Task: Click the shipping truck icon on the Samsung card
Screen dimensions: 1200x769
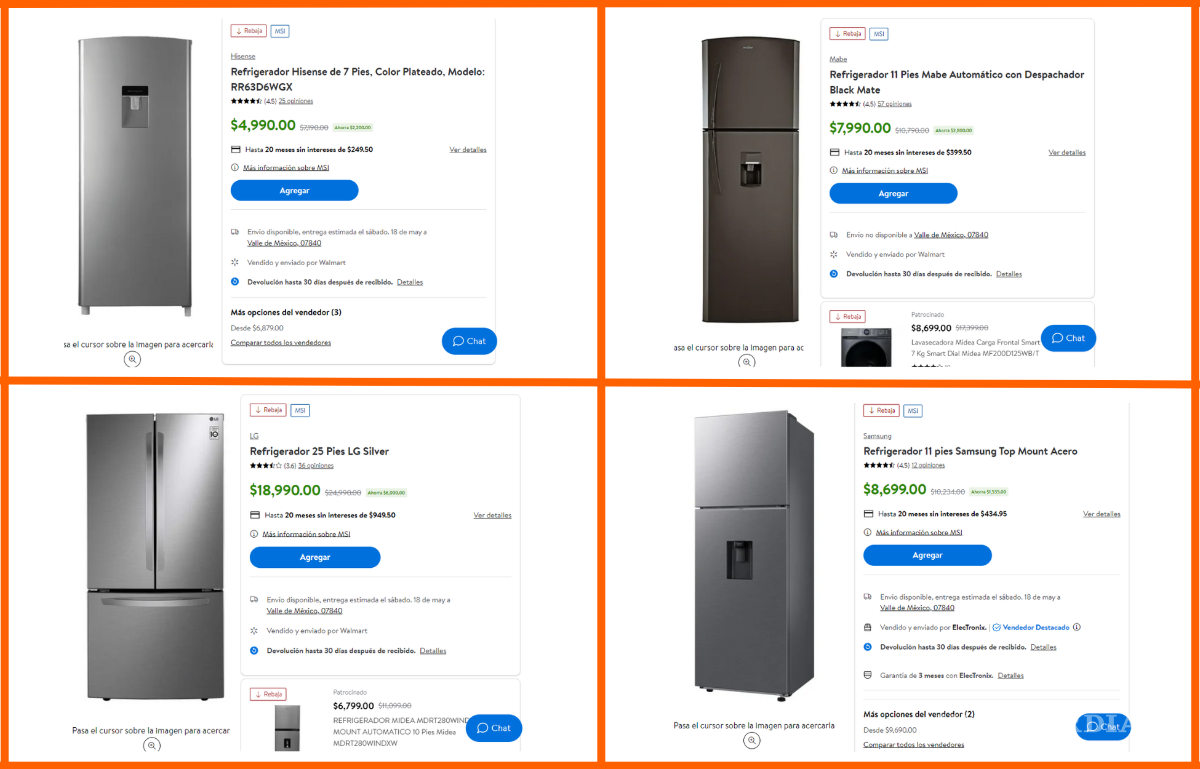Action: tap(866, 597)
